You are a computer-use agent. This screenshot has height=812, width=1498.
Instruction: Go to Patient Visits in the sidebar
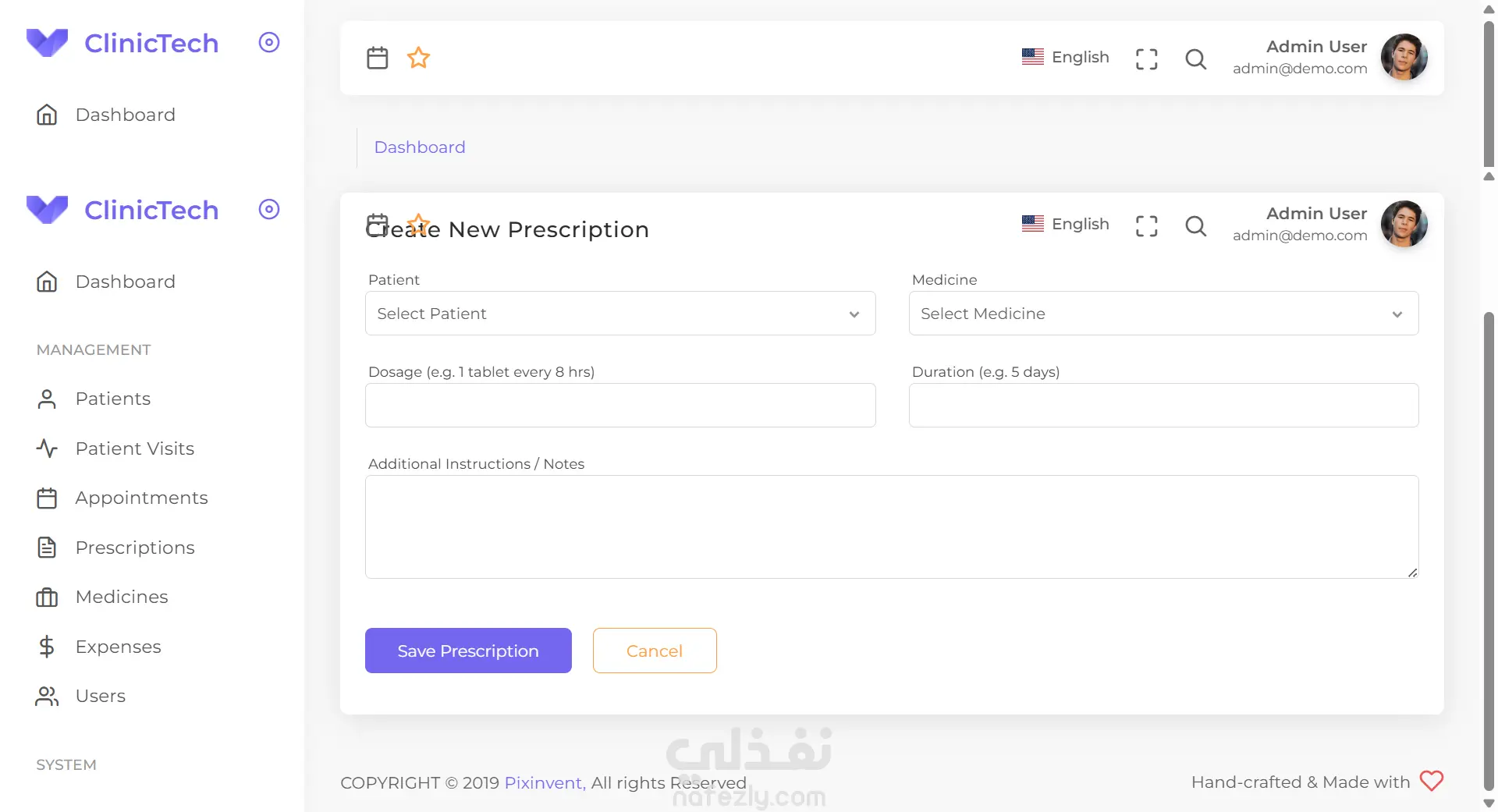tap(135, 449)
